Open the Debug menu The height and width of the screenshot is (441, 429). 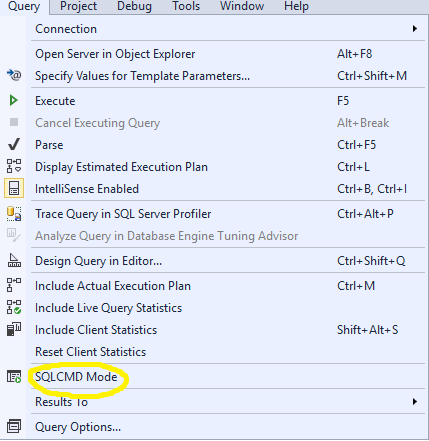click(x=134, y=6)
